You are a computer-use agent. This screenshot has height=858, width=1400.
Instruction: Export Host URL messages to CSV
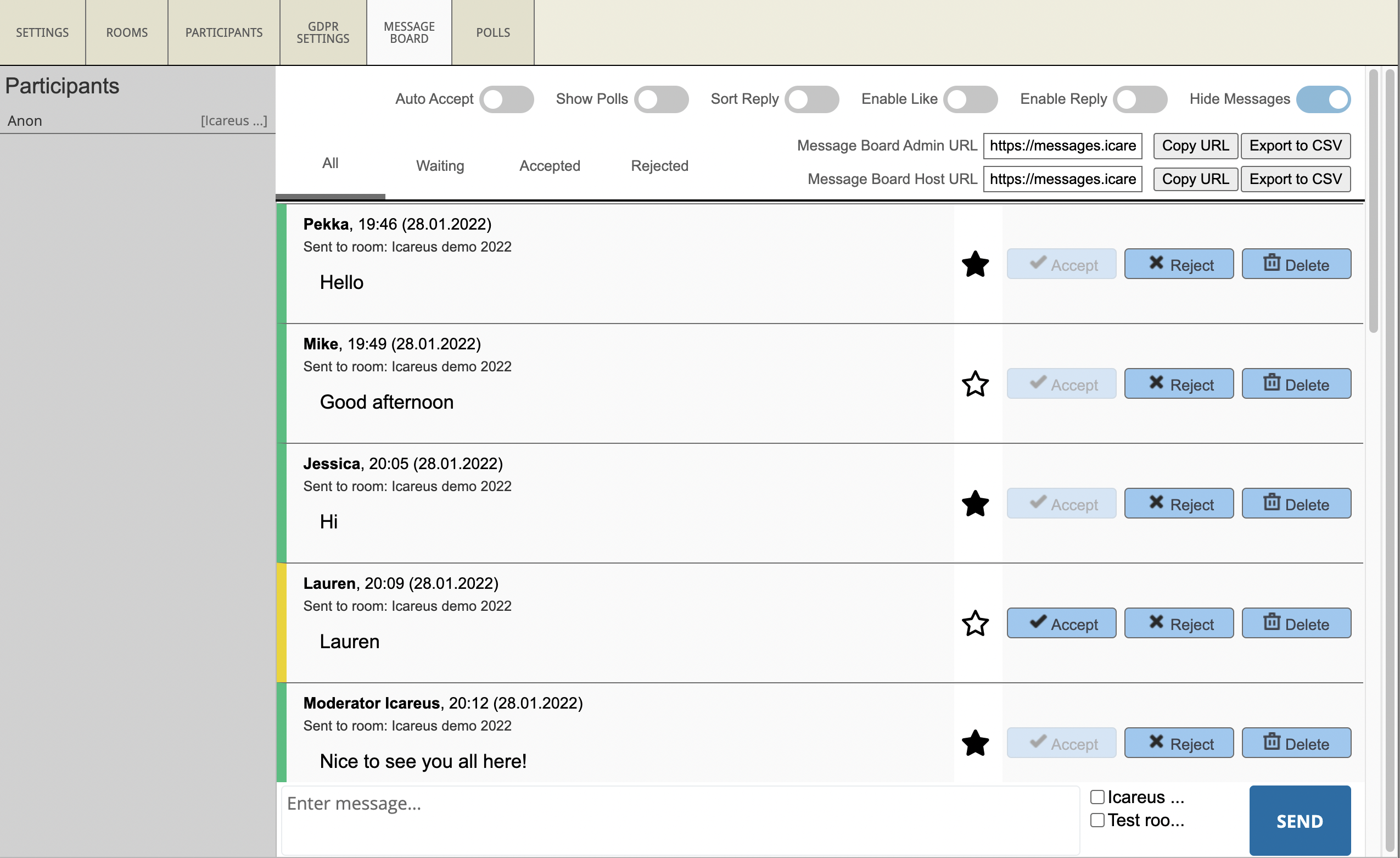click(1295, 179)
